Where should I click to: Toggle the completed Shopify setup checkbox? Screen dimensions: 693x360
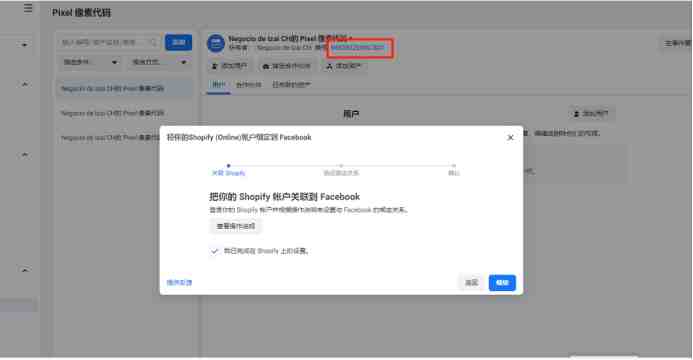pos(214,251)
